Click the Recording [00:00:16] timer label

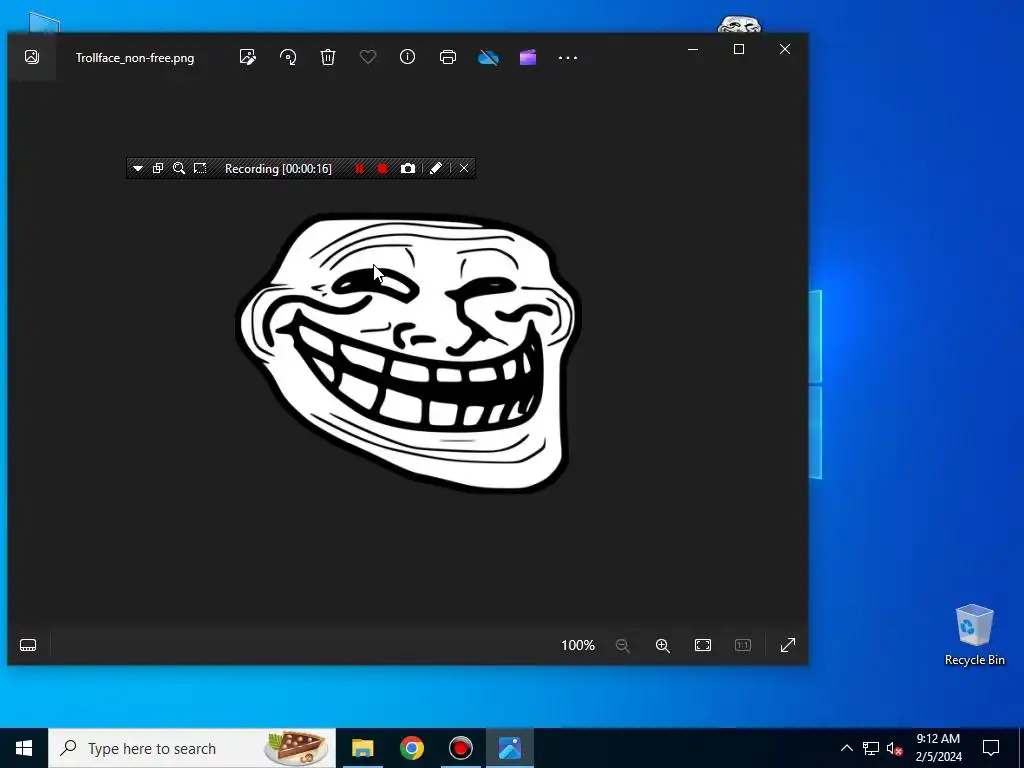(x=278, y=168)
